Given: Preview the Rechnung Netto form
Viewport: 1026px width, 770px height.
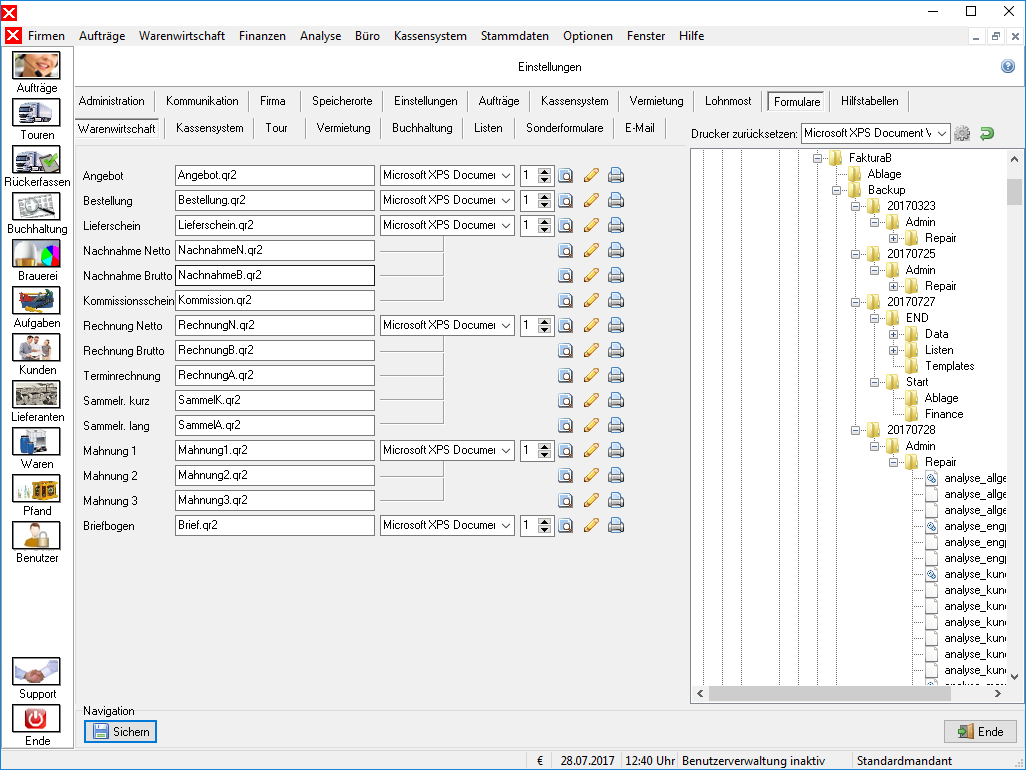Looking at the screenshot, I should point(565,325).
